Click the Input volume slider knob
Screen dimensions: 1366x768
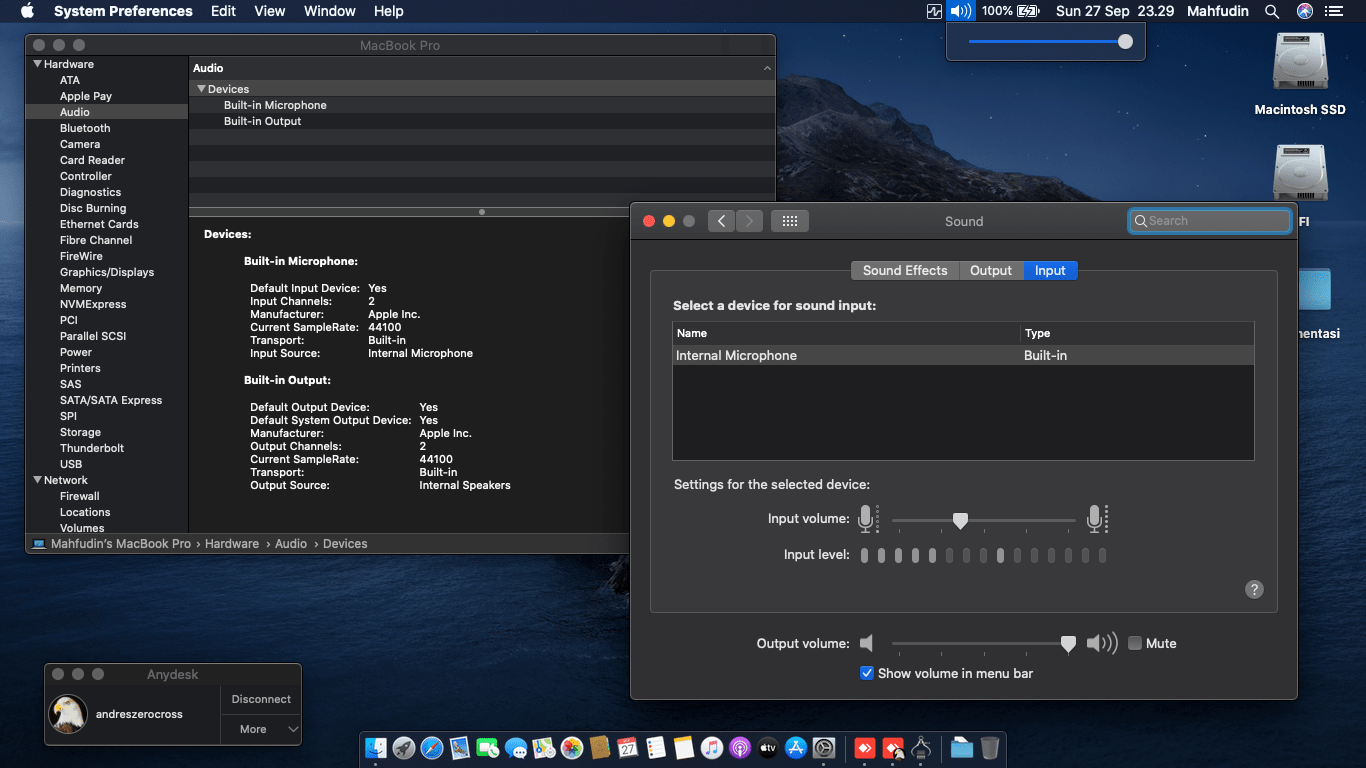pyautogui.click(x=960, y=520)
